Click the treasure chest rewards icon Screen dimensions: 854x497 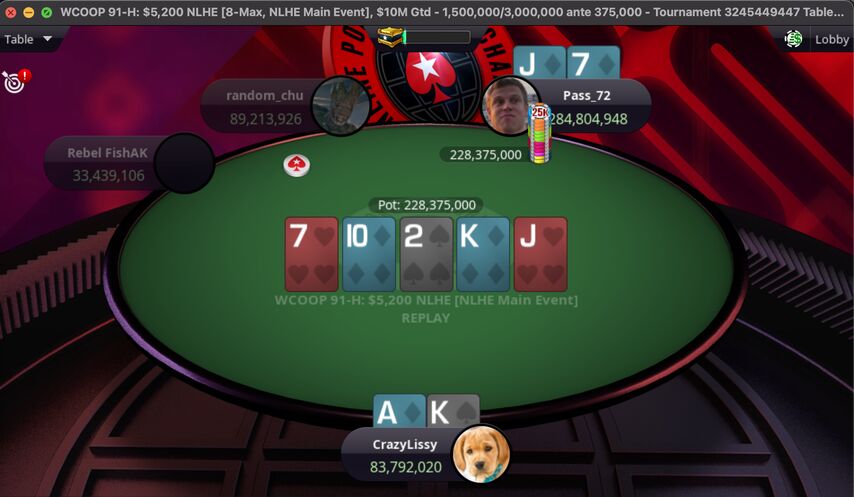[391, 37]
